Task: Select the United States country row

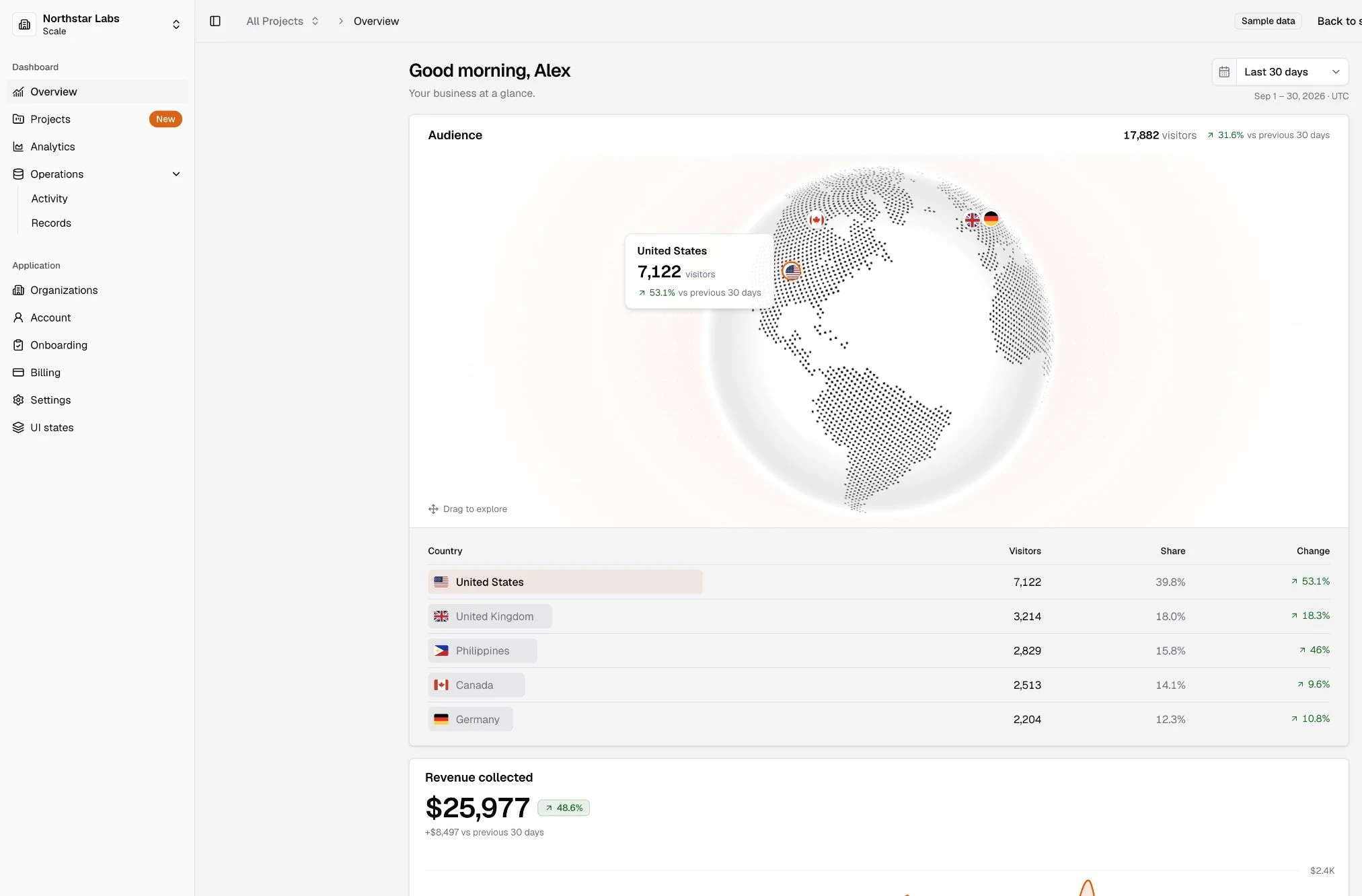Action: click(878, 582)
